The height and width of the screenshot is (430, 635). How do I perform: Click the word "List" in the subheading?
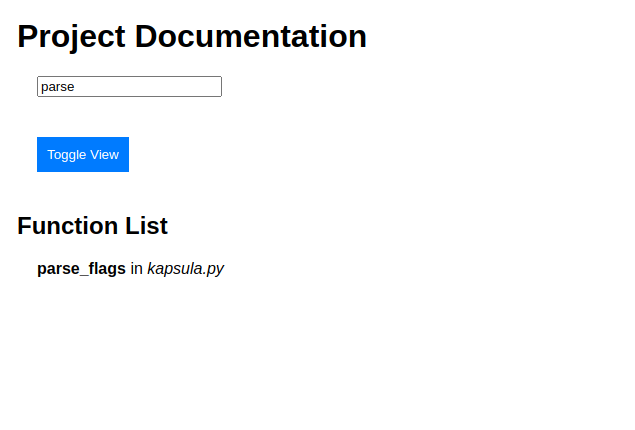point(143,226)
